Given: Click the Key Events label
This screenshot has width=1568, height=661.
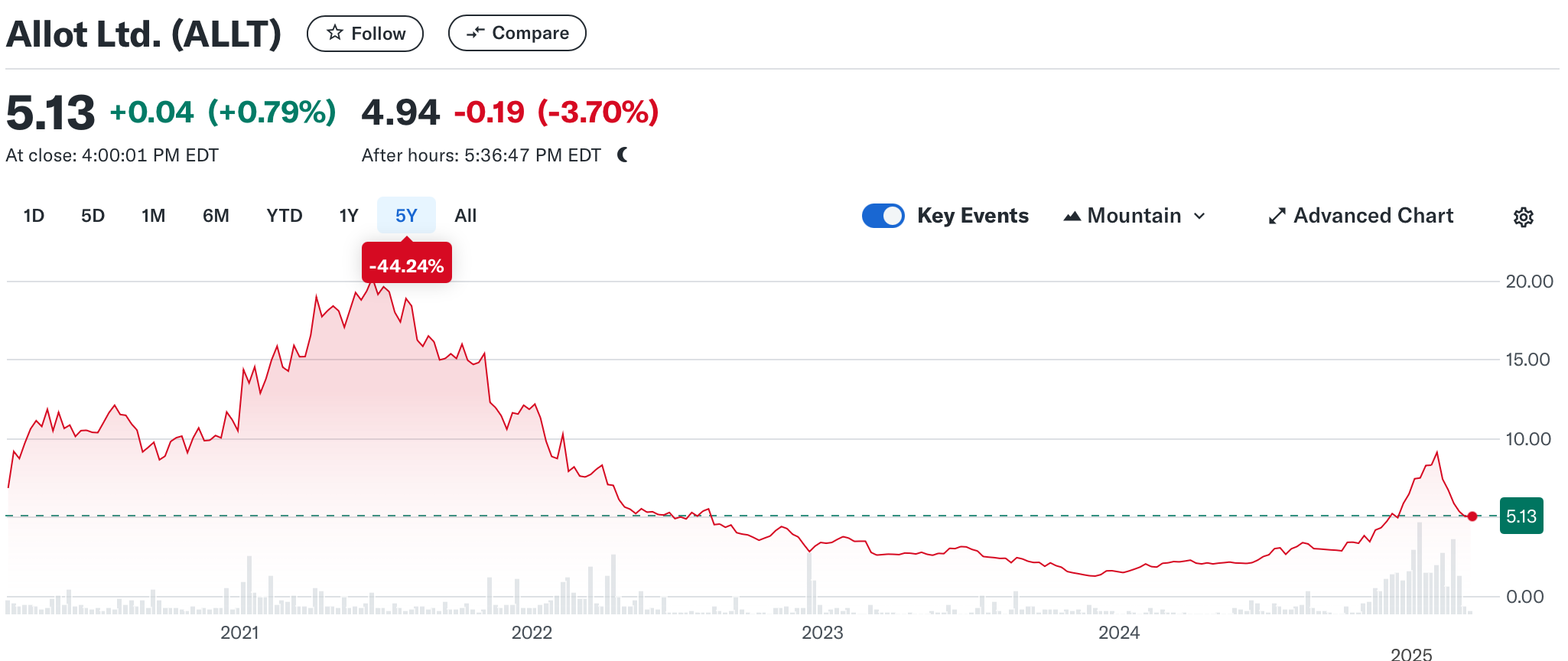Looking at the screenshot, I should (973, 216).
